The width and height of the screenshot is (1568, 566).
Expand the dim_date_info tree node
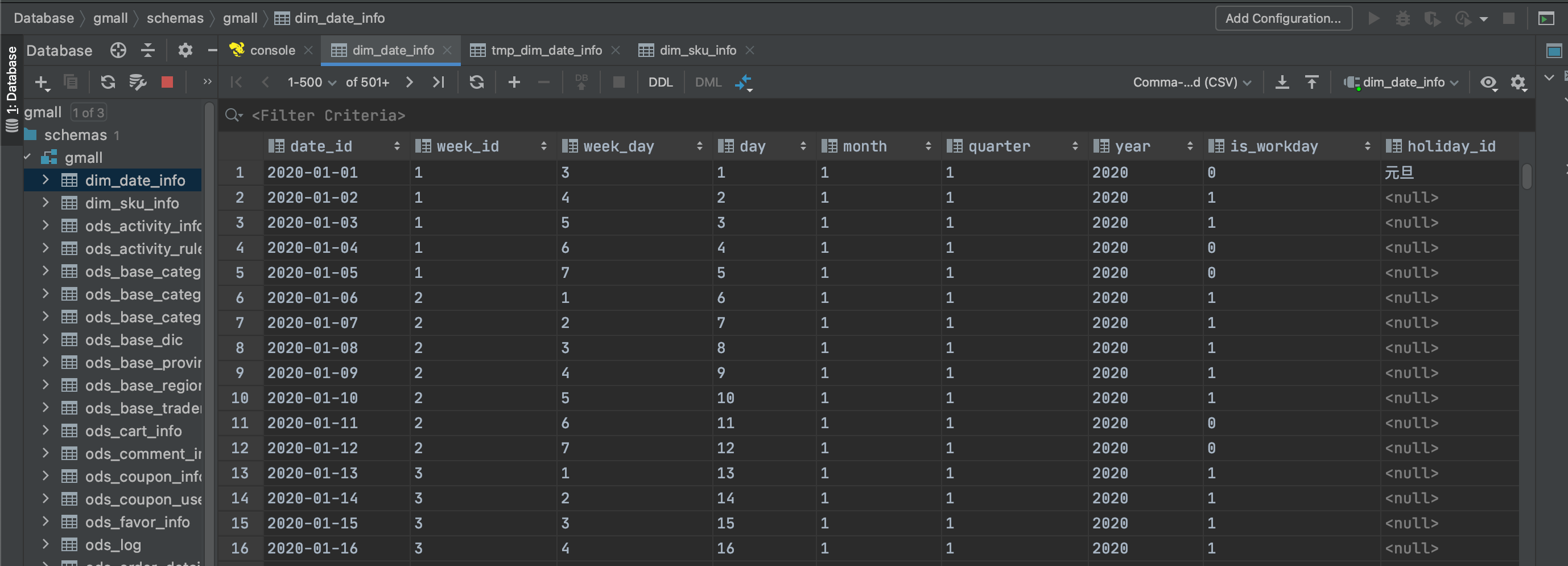(45, 180)
